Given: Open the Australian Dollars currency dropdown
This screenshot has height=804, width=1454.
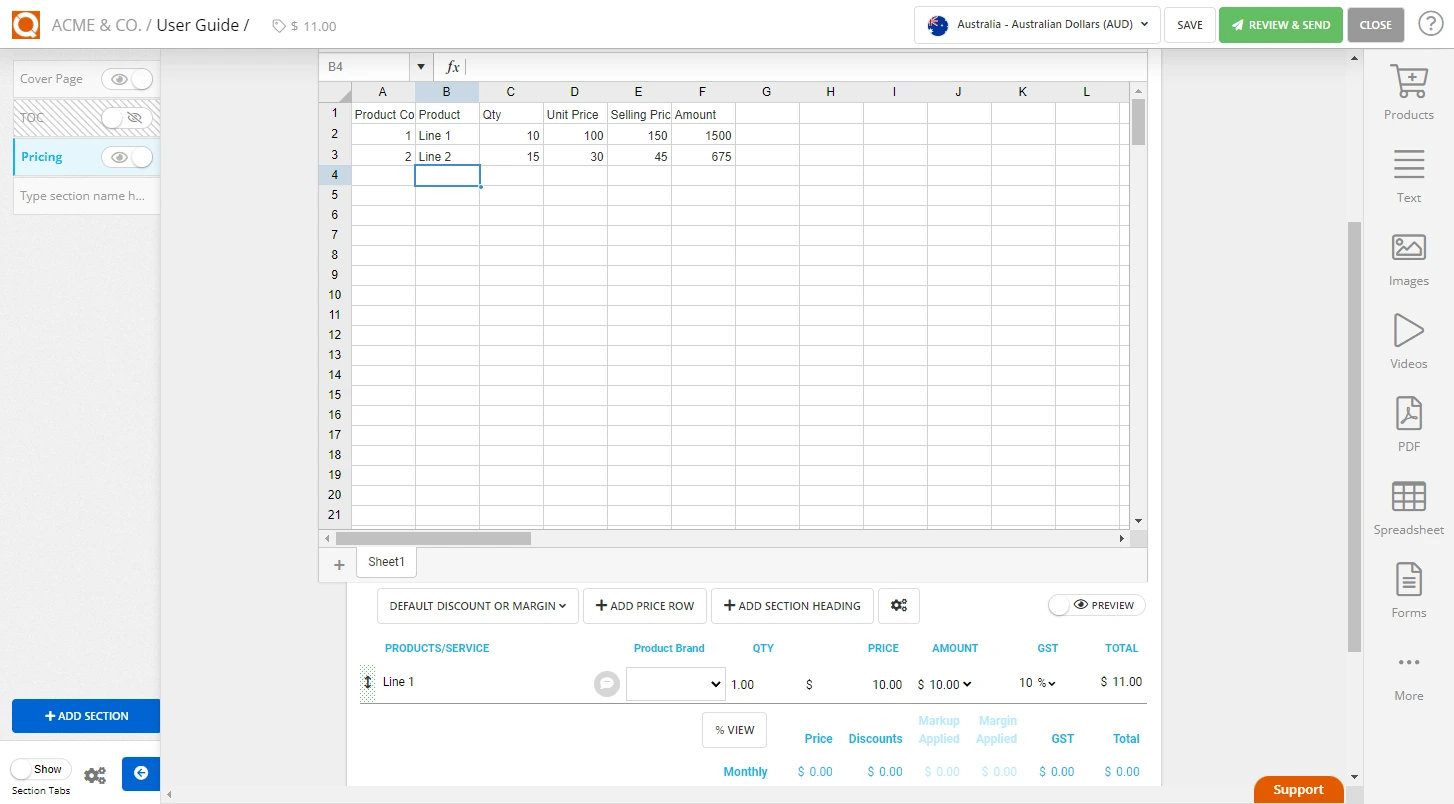Looking at the screenshot, I should 1035,25.
